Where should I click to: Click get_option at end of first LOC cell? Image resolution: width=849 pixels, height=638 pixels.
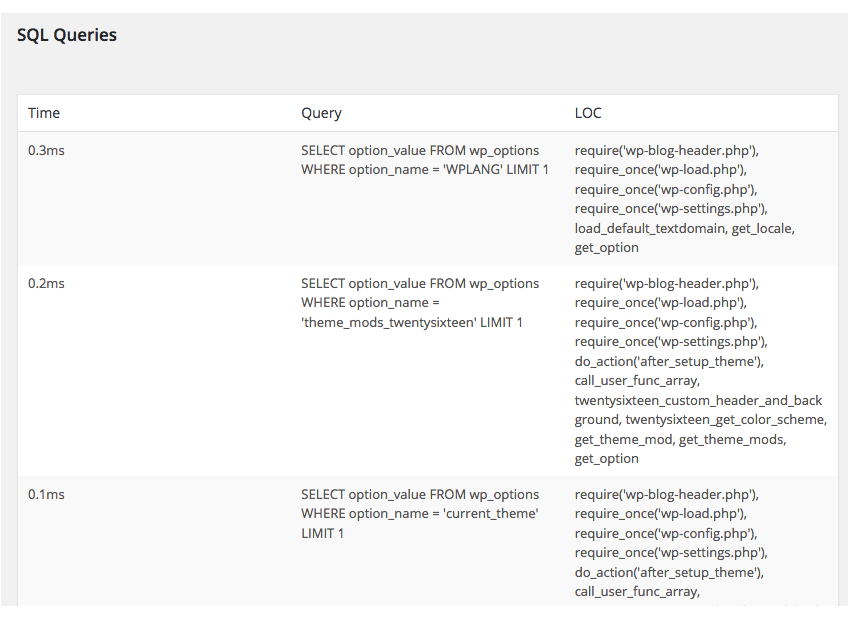[606, 248]
